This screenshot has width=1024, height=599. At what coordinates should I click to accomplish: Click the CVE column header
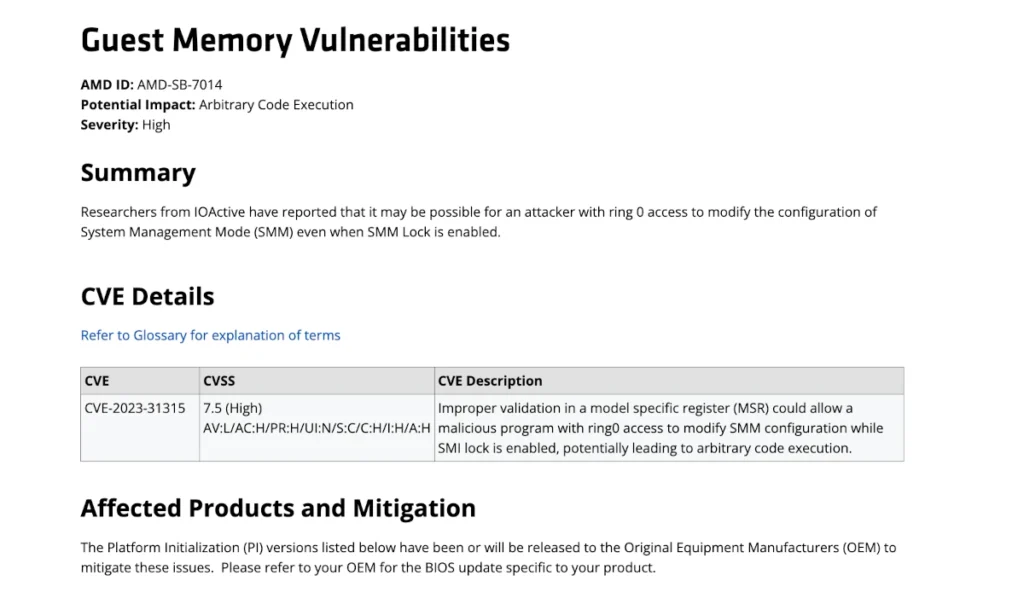click(x=97, y=381)
